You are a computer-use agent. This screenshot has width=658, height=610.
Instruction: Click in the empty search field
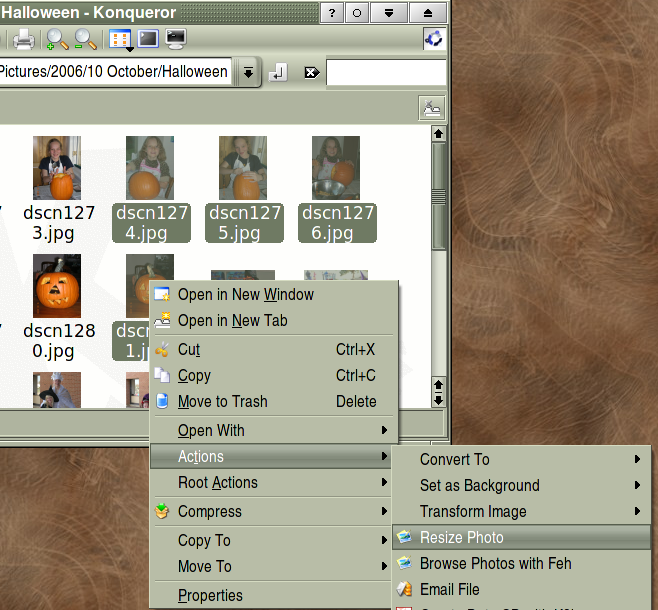click(x=386, y=73)
